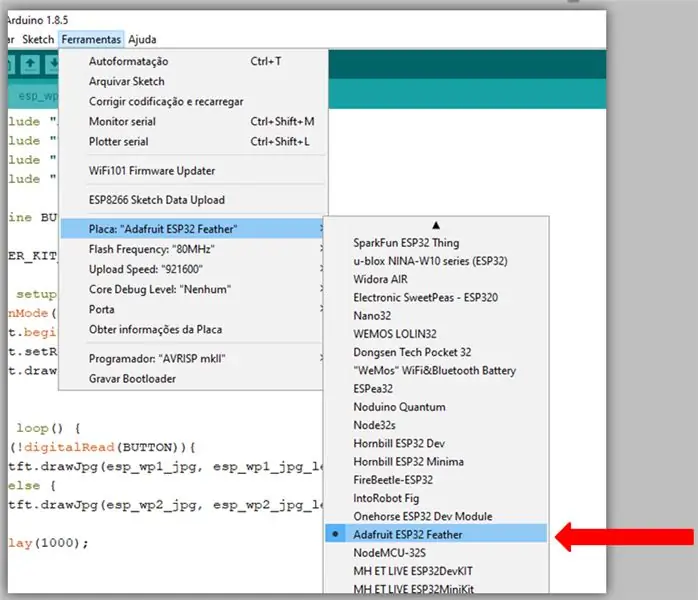Select Onehorse ESP32 Dev Module board

[x=436, y=517]
